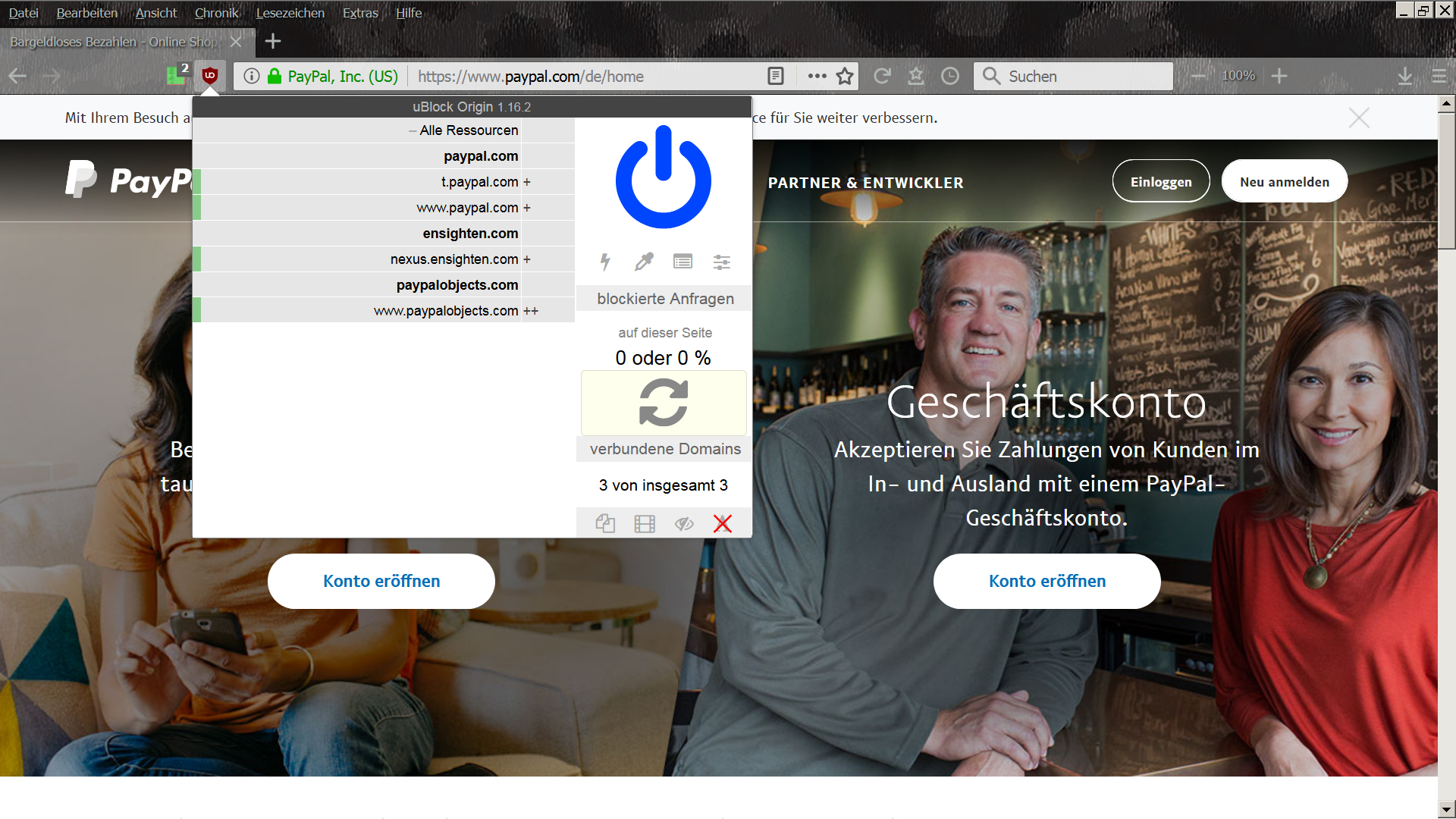Select the www.paypal.com row

(x=384, y=208)
